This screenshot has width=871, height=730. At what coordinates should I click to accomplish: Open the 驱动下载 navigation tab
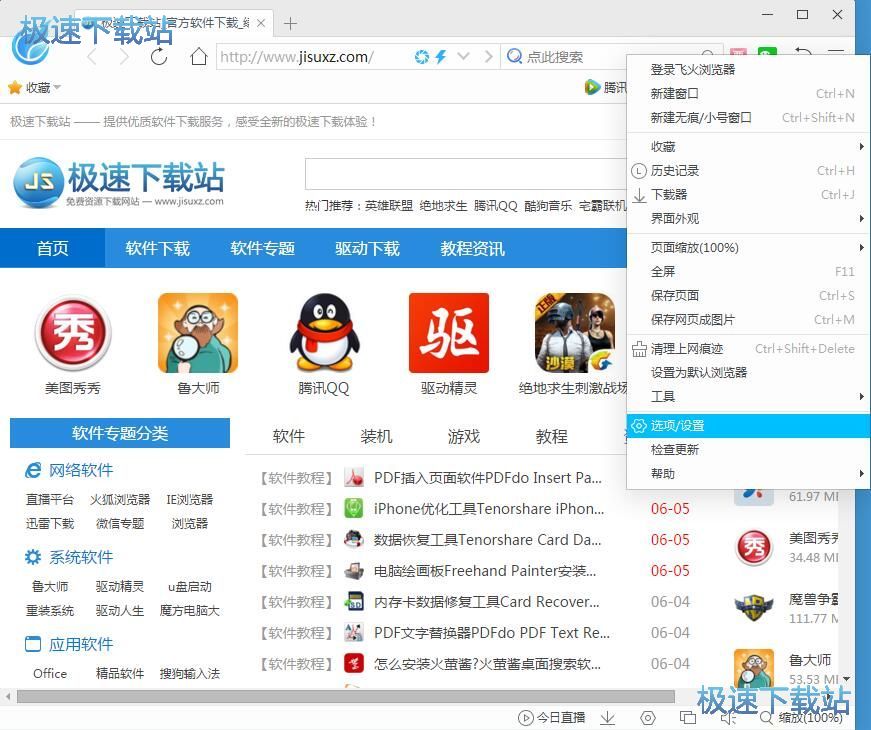click(367, 248)
